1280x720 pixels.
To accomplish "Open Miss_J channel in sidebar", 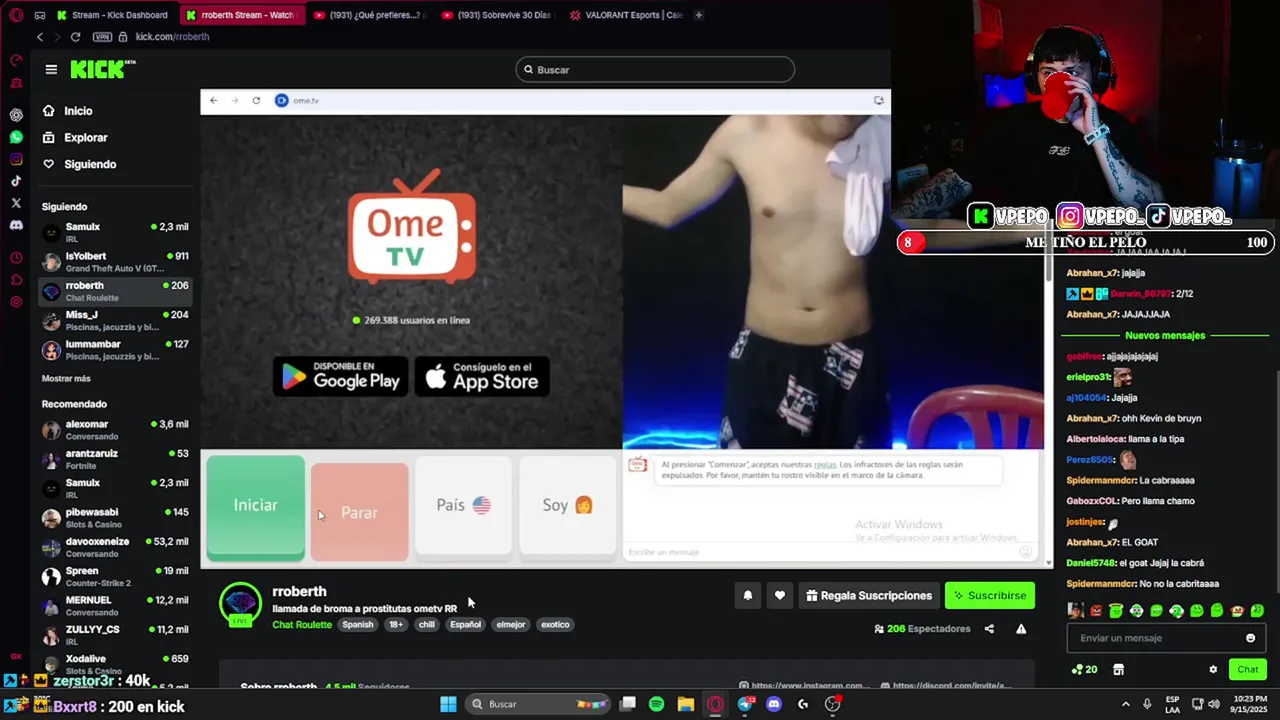I will point(115,321).
